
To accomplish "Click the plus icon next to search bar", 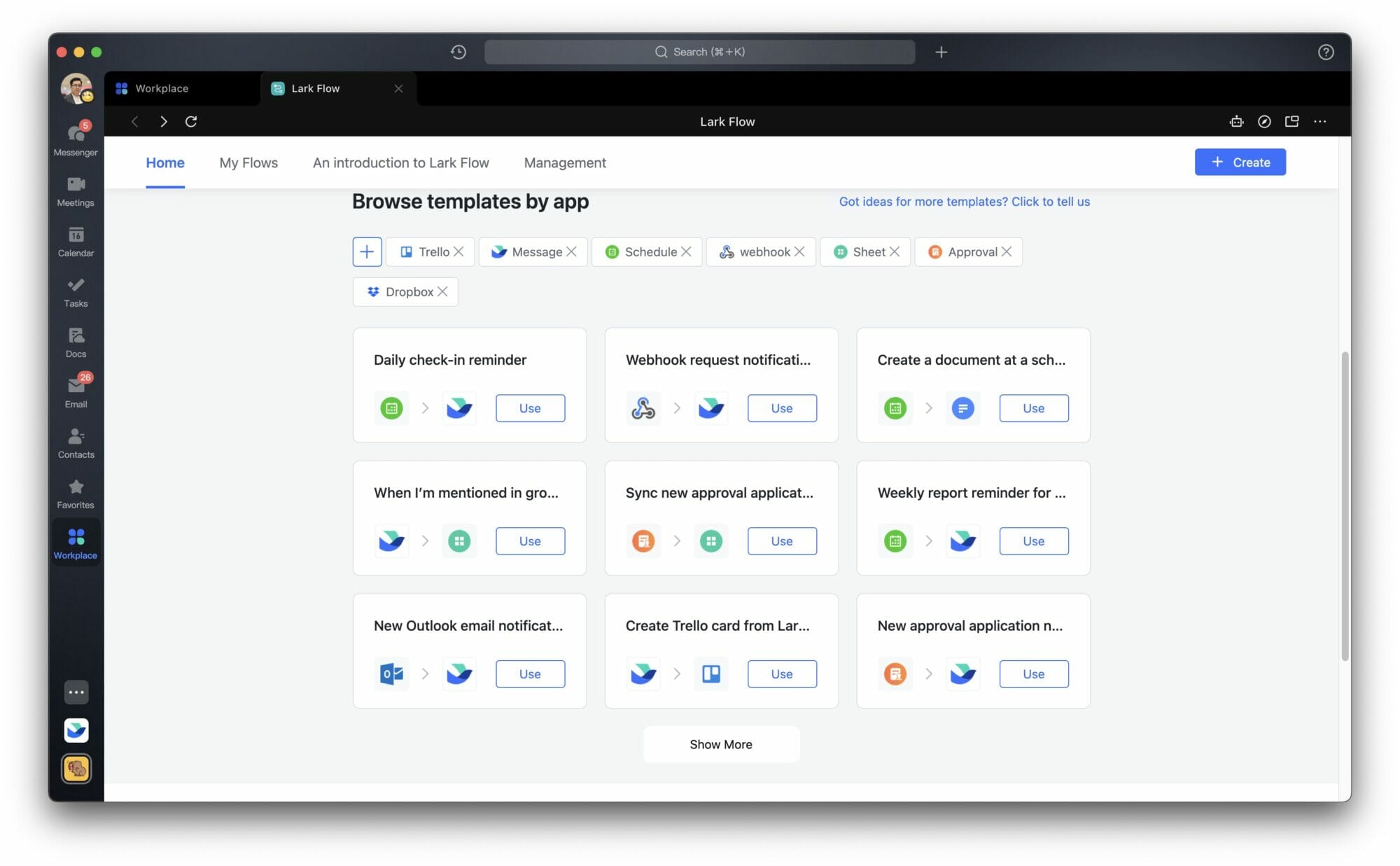I will (x=941, y=52).
